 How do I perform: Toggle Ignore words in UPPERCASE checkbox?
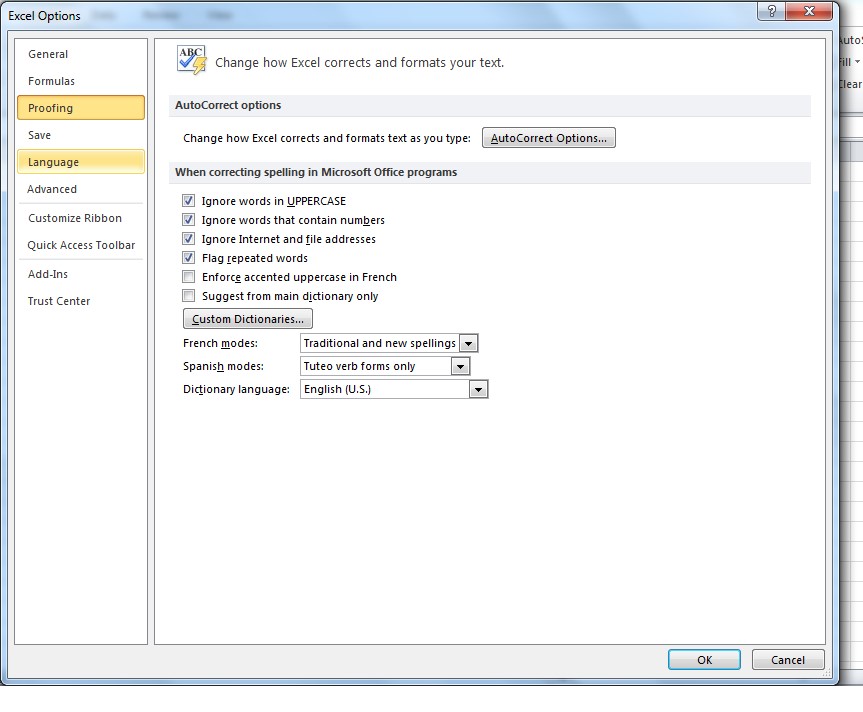tap(188, 200)
